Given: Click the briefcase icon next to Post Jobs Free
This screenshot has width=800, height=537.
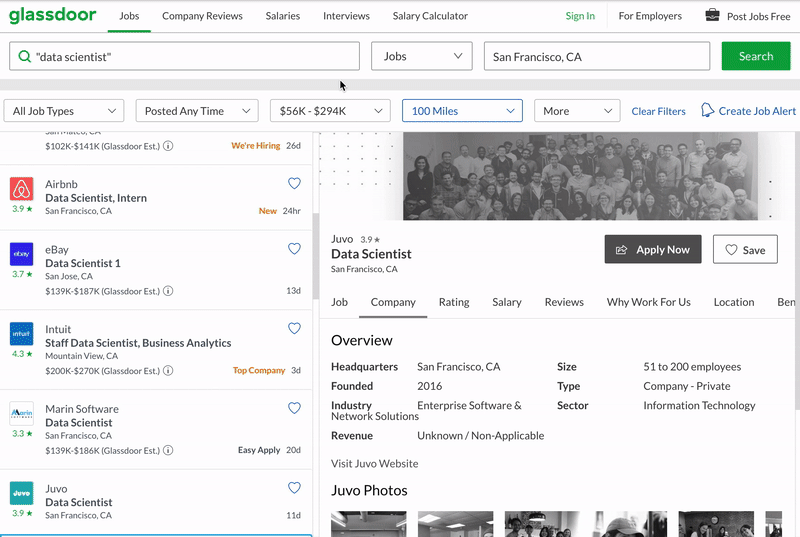Looking at the screenshot, I should [712, 15].
